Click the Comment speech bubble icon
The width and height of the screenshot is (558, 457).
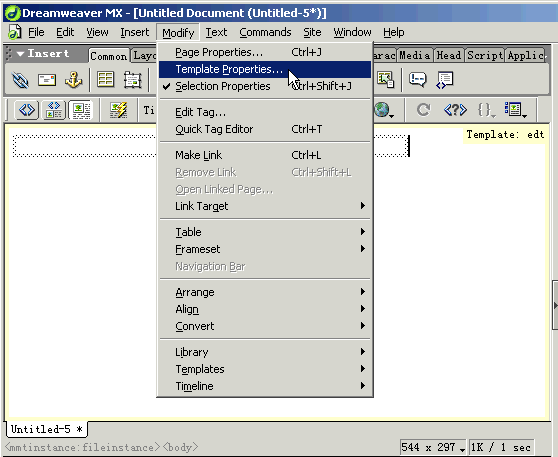417,79
